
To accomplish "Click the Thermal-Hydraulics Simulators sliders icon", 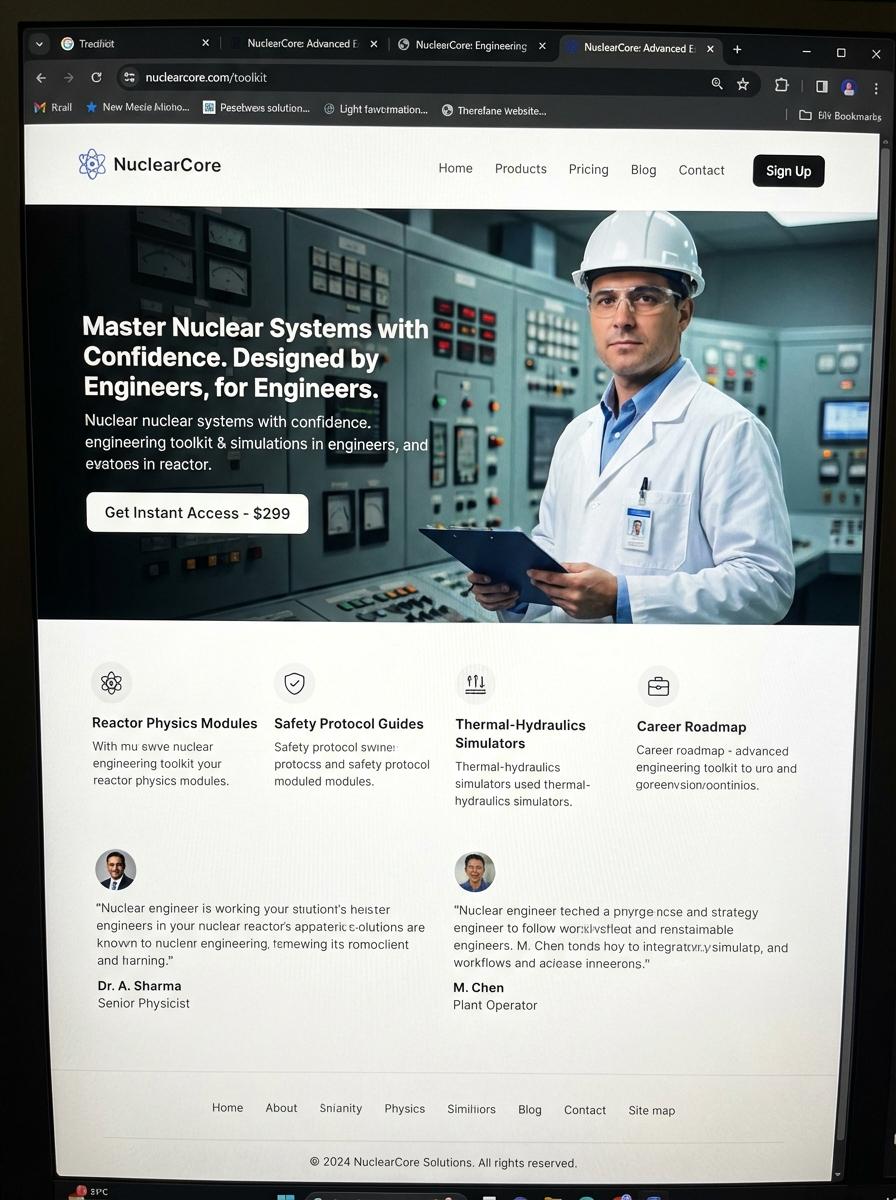I will [476, 683].
